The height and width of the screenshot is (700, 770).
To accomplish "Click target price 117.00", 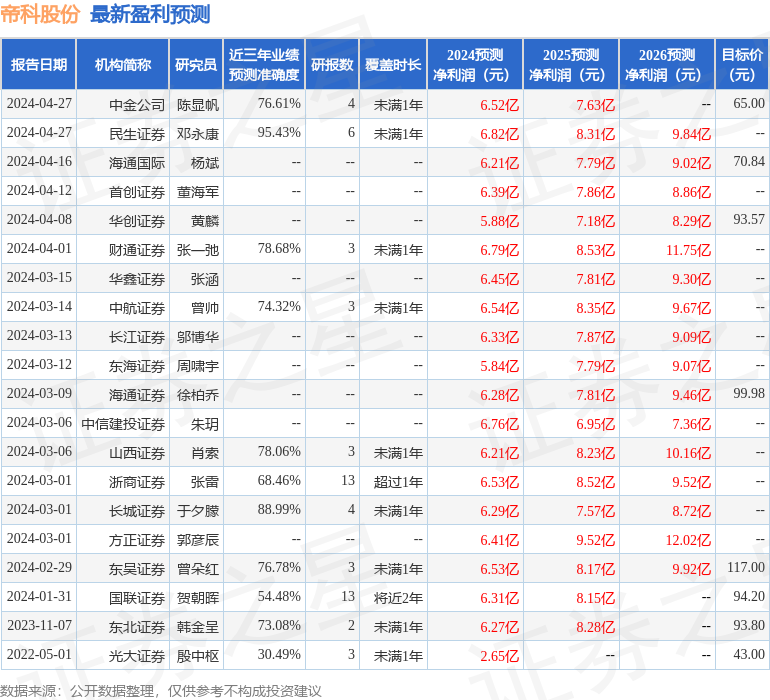I will click(x=746, y=567).
